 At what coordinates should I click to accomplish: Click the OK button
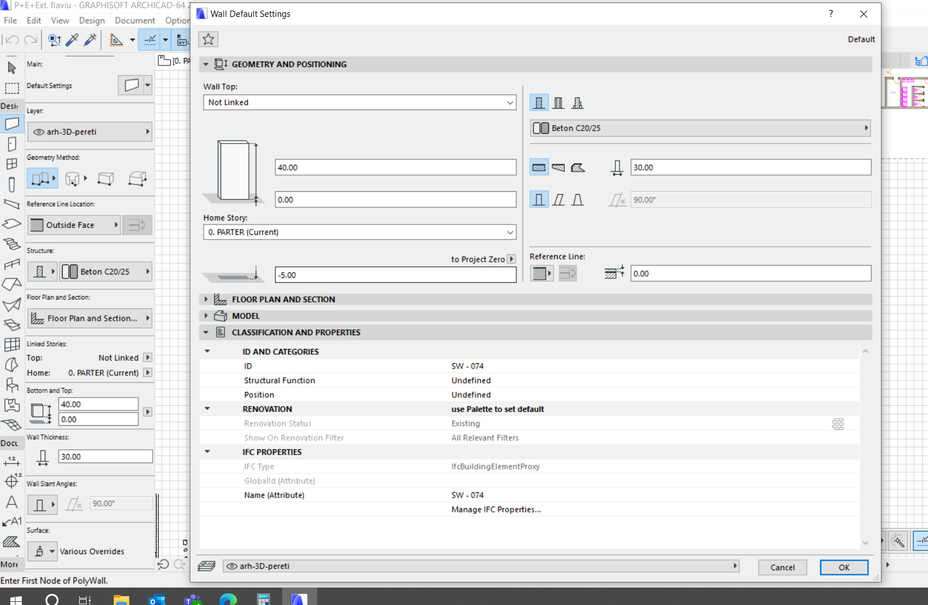pos(844,567)
